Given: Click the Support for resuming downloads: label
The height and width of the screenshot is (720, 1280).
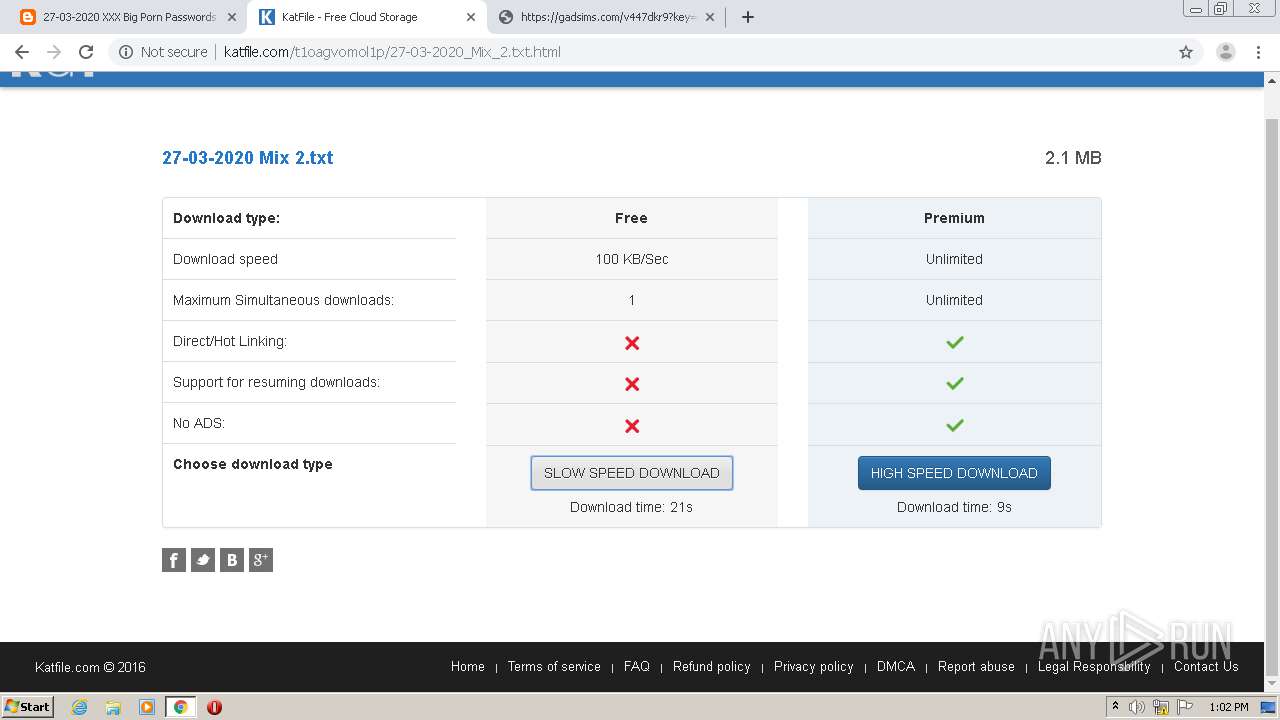Looking at the screenshot, I should click(x=276, y=382).
